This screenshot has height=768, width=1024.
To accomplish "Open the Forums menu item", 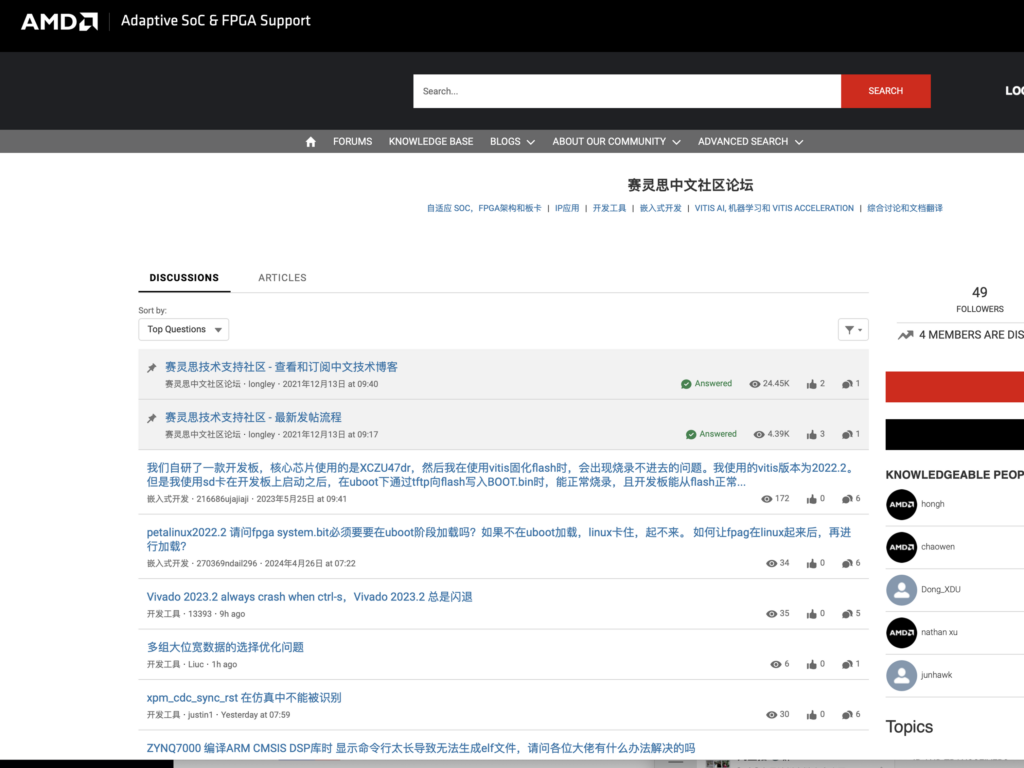I will point(353,142).
